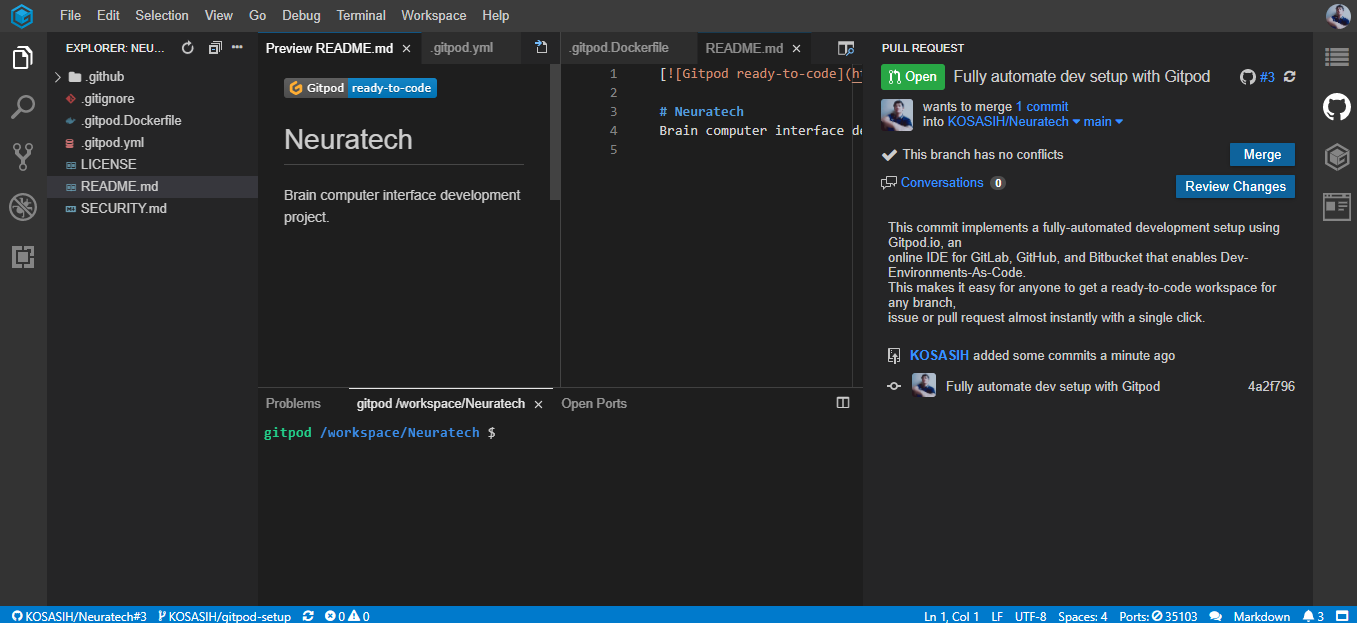This screenshot has width=1357, height=623.
Task: Click commit hash 4a2f796
Action: click(x=1271, y=386)
